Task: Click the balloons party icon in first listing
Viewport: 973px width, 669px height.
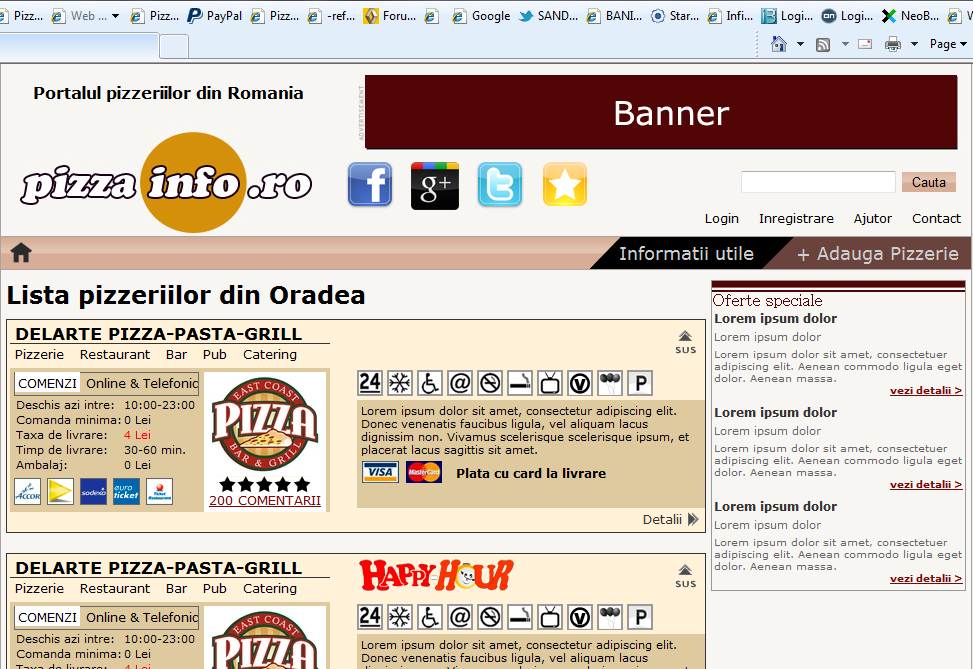Action: tap(610, 384)
